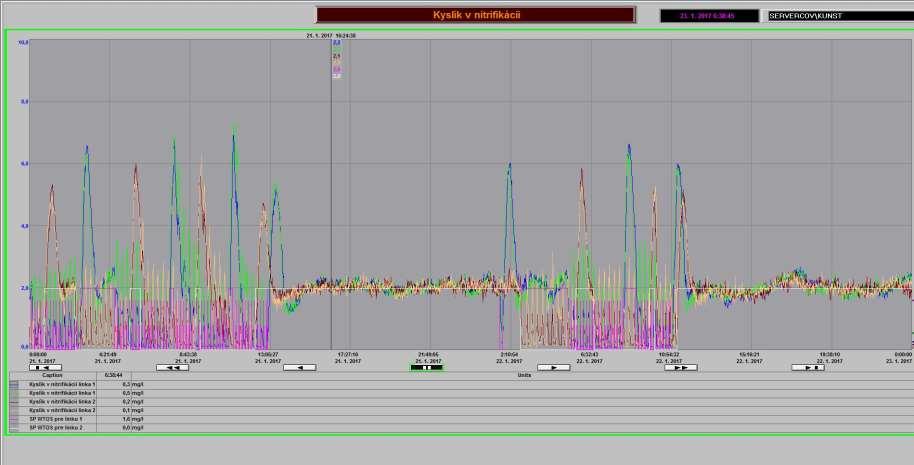Click color swatch of the 0,3 mg/l row
The width and height of the screenshot is (914, 465).
(x=14, y=385)
